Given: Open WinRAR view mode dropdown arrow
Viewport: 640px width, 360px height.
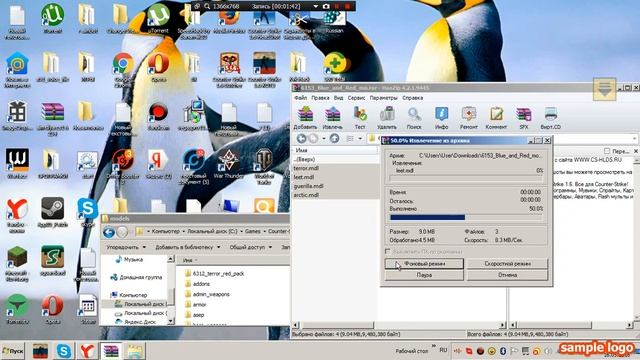Looking at the screenshot, I should [360, 139].
